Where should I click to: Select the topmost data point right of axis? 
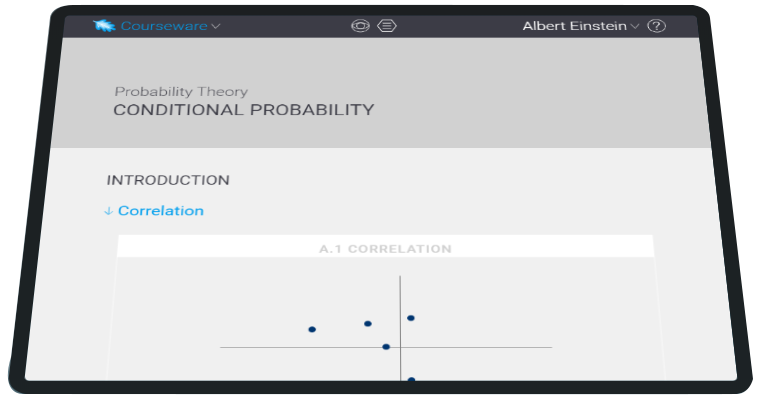pyautogui.click(x=411, y=318)
